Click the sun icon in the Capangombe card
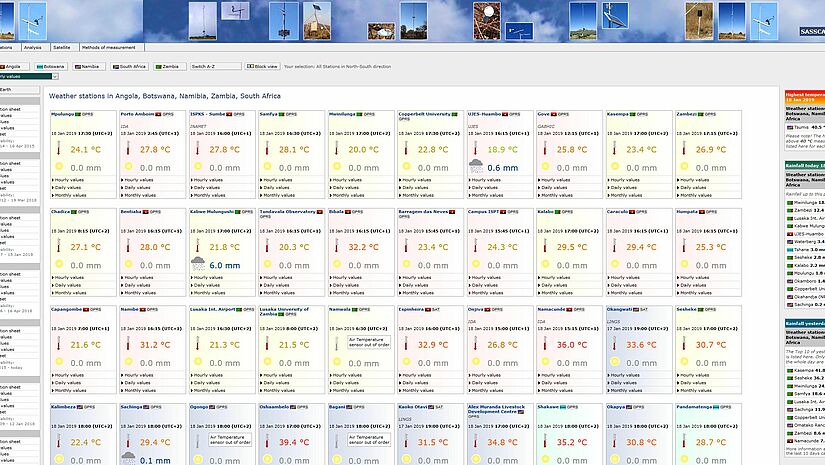 point(59,361)
